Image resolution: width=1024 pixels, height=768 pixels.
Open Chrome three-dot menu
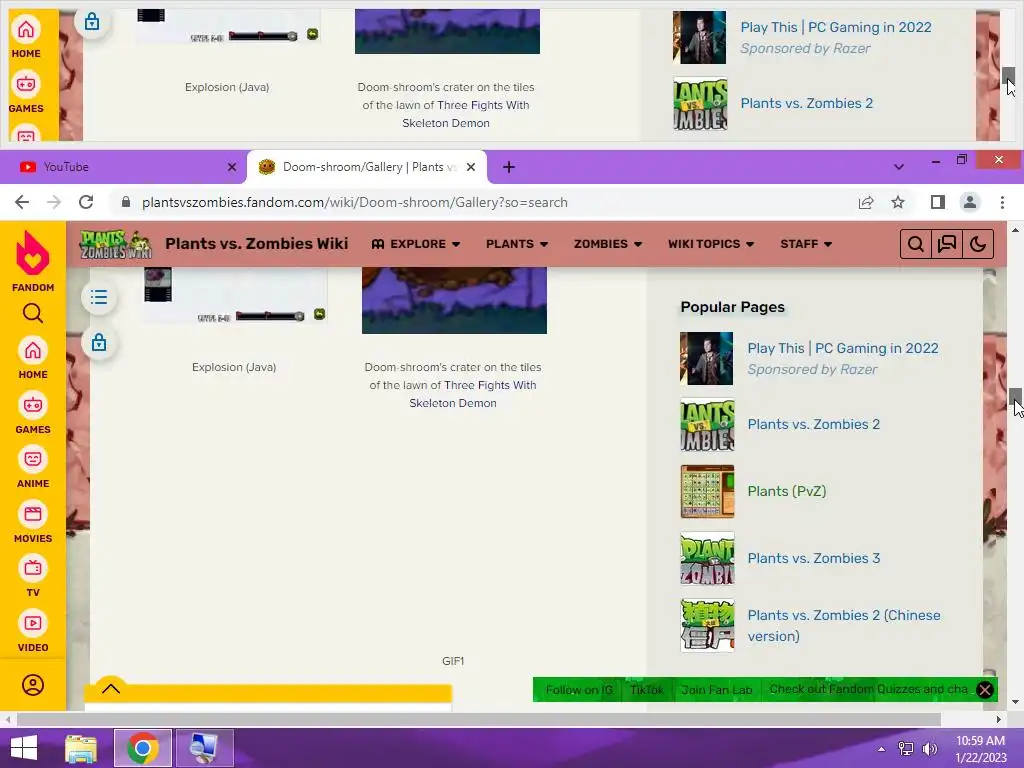pos(1002,202)
